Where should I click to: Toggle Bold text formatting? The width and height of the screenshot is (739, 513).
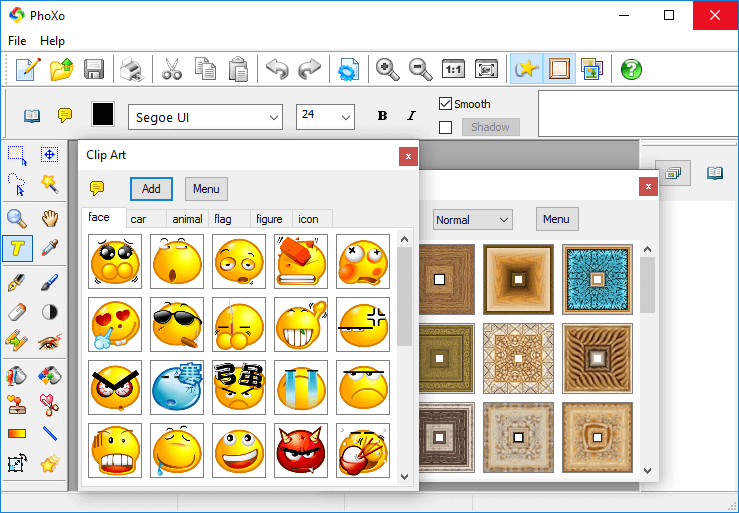coord(382,116)
